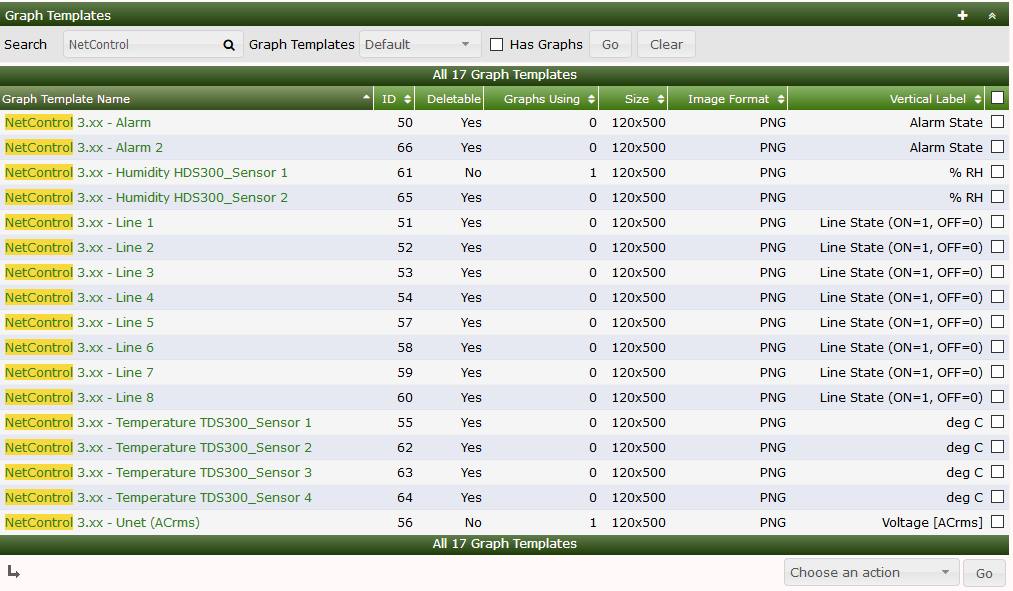Screen dimensions: 1013x591
Task: Open Temperature TDS300_Sensor 3 template link
Action: pyautogui.click(x=158, y=472)
